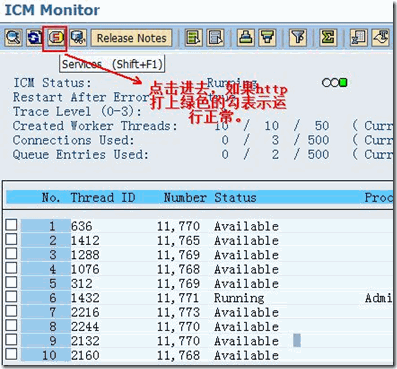Click the Select All rows icon
This screenshot has height=369, width=397.
click(x=194, y=38)
